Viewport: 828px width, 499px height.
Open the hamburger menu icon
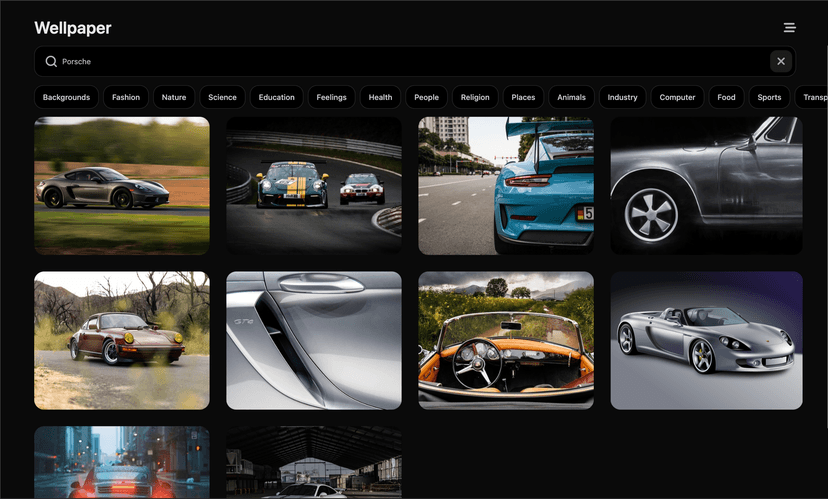pyautogui.click(x=789, y=27)
